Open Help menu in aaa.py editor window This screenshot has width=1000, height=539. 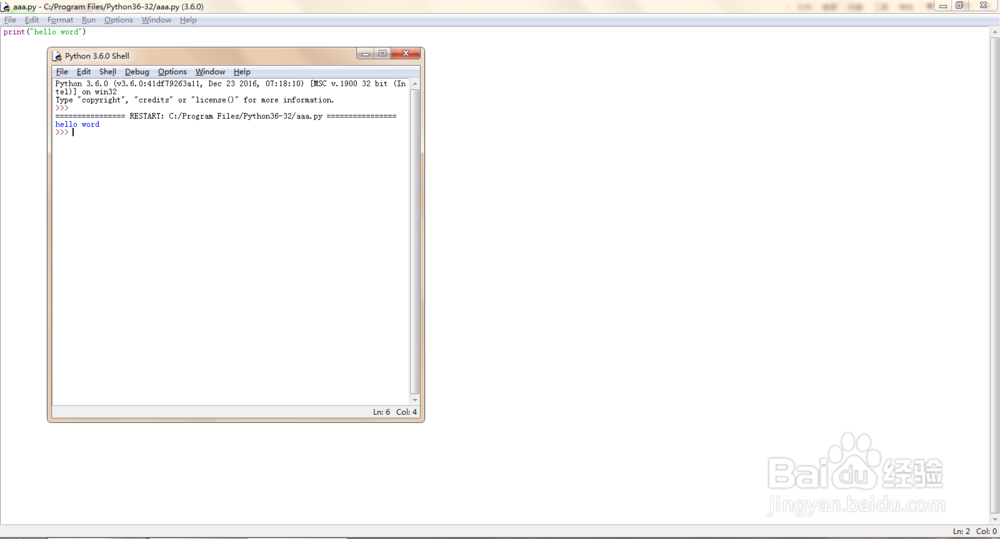188,20
